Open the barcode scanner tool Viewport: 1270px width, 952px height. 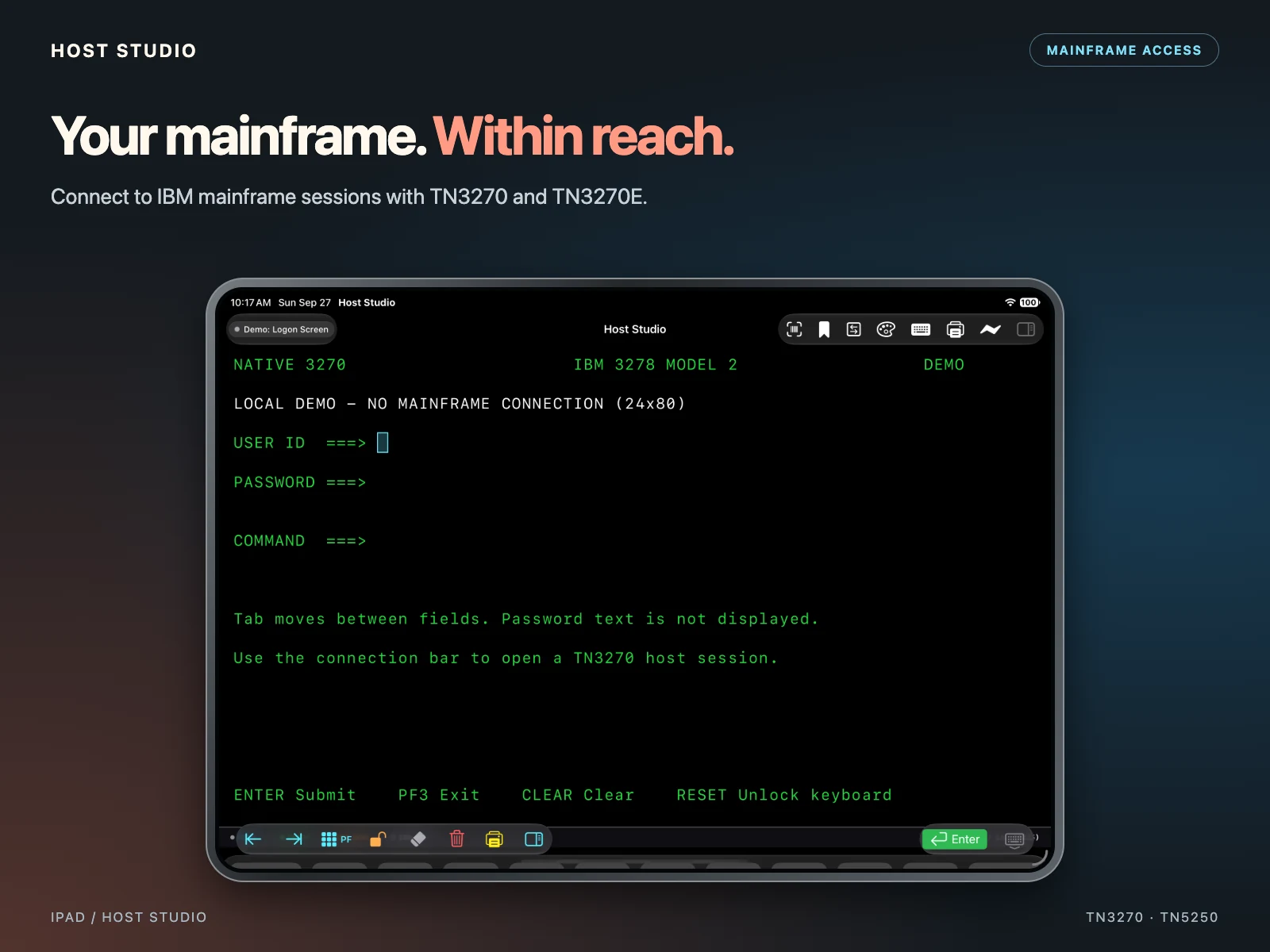[794, 329]
